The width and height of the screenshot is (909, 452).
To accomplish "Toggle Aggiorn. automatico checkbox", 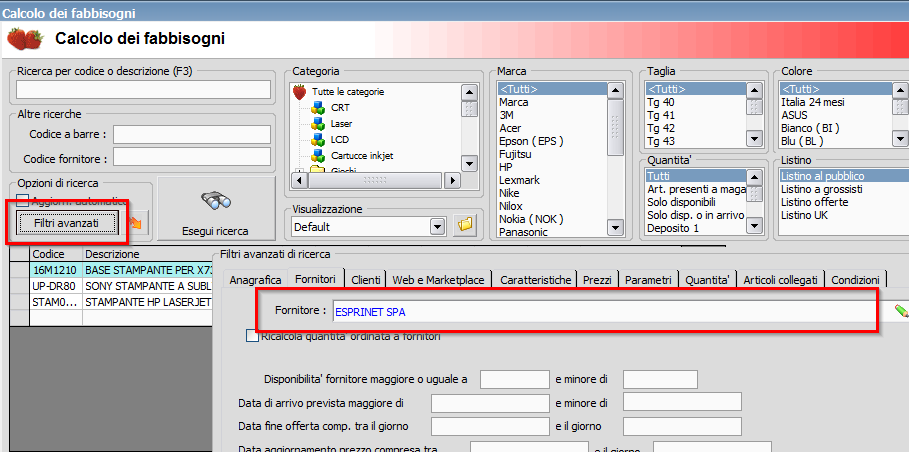I will click(x=23, y=201).
